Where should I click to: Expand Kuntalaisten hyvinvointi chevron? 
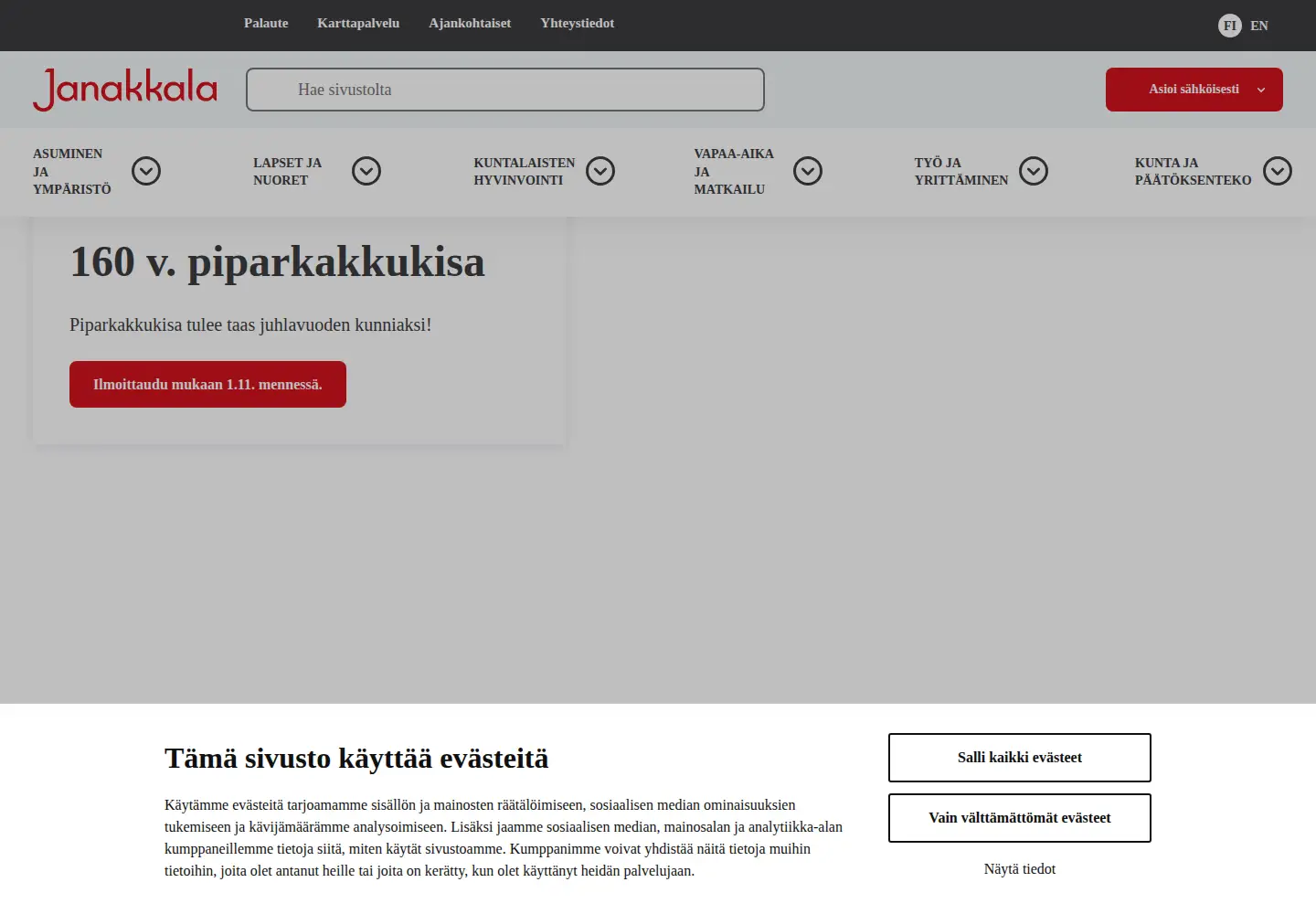pos(600,171)
